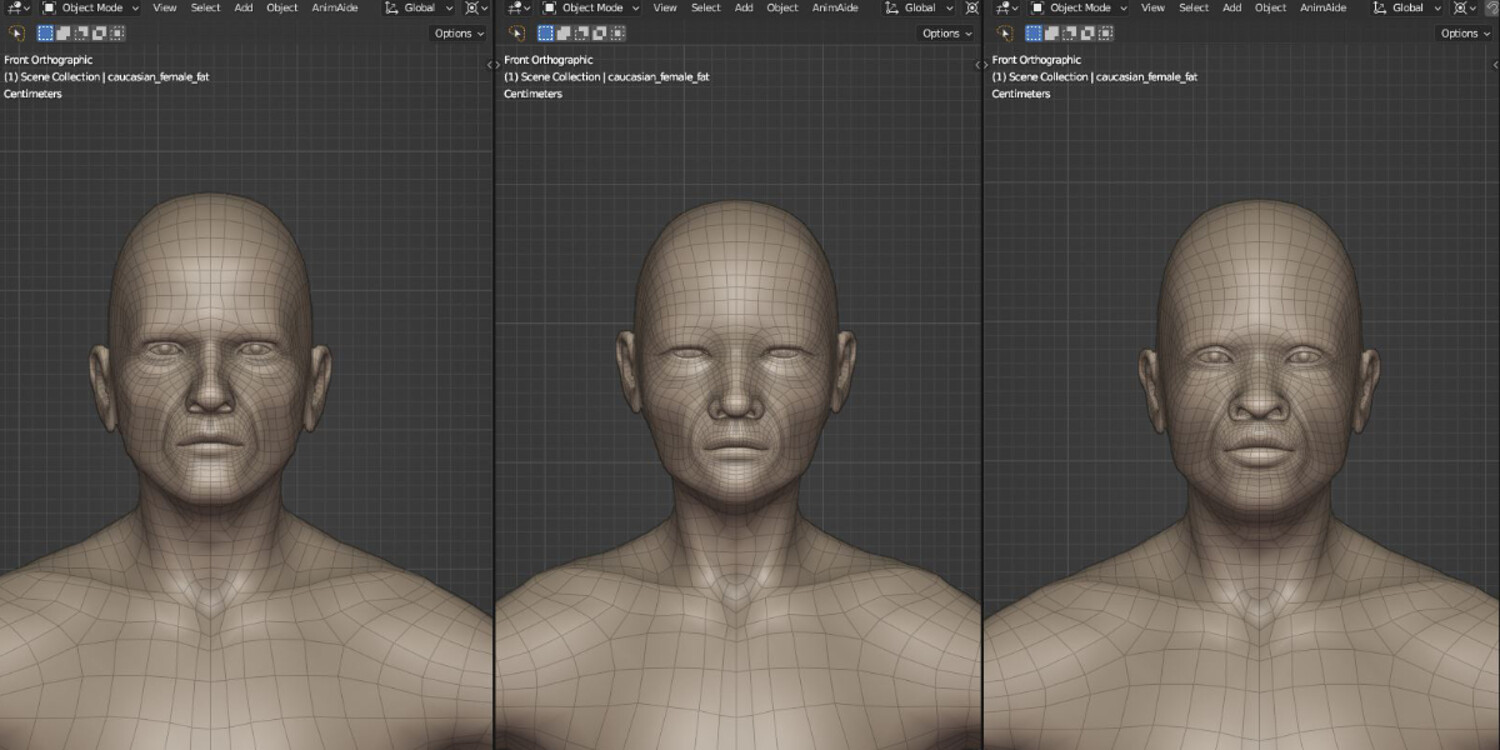Click Select Lasso tool icon in right viewport
Viewport: 1500px width, 750px height.
click(x=1005, y=33)
